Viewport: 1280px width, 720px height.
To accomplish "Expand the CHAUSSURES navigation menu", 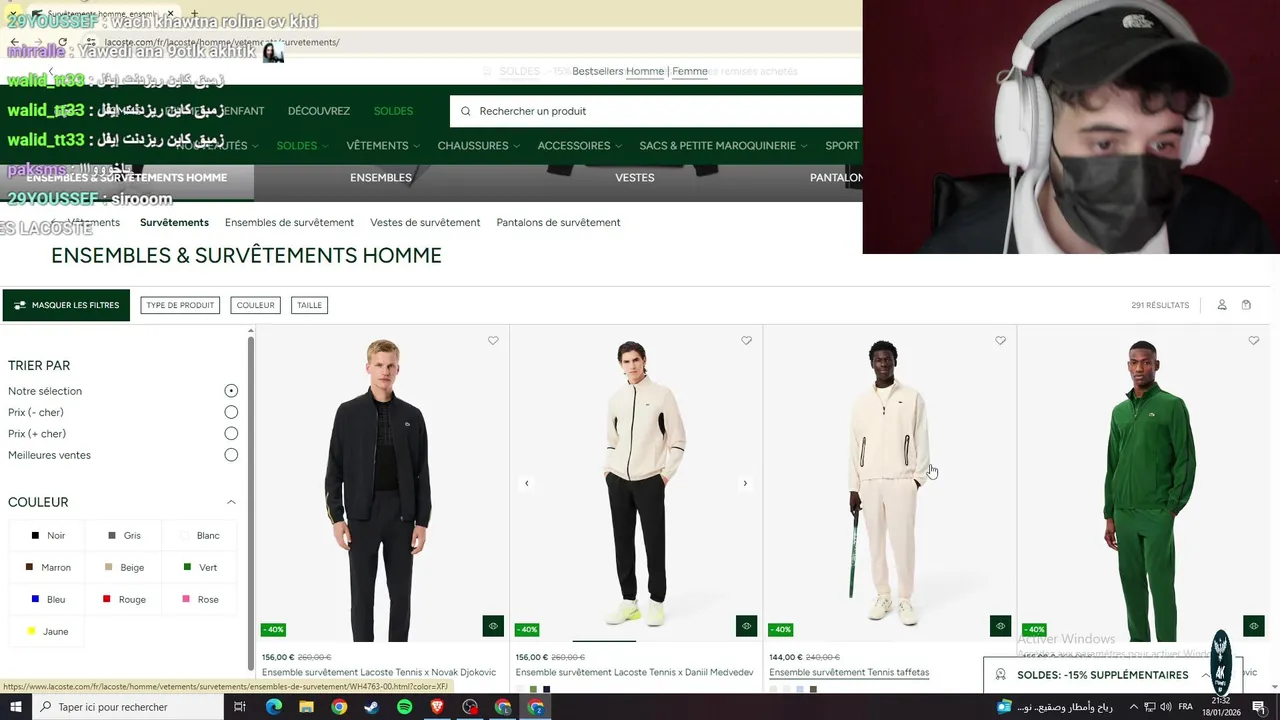I will point(478,146).
